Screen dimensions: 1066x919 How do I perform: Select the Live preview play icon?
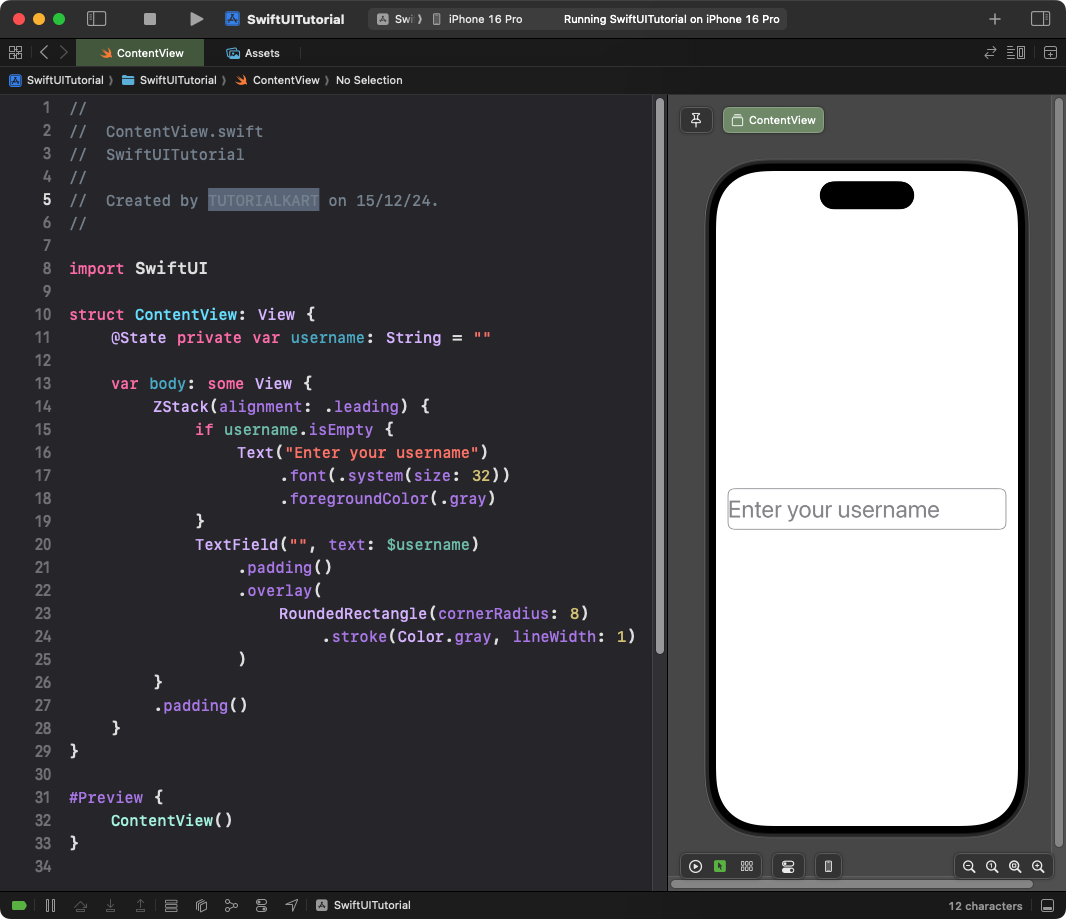[695, 866]
